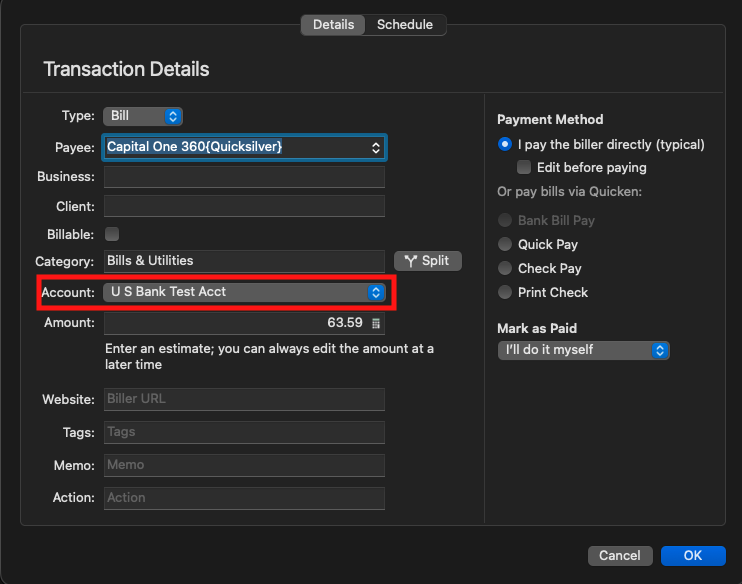742x584 pixels.
Task: Select the Quick Pay radio option
Action: coord(505,244)
